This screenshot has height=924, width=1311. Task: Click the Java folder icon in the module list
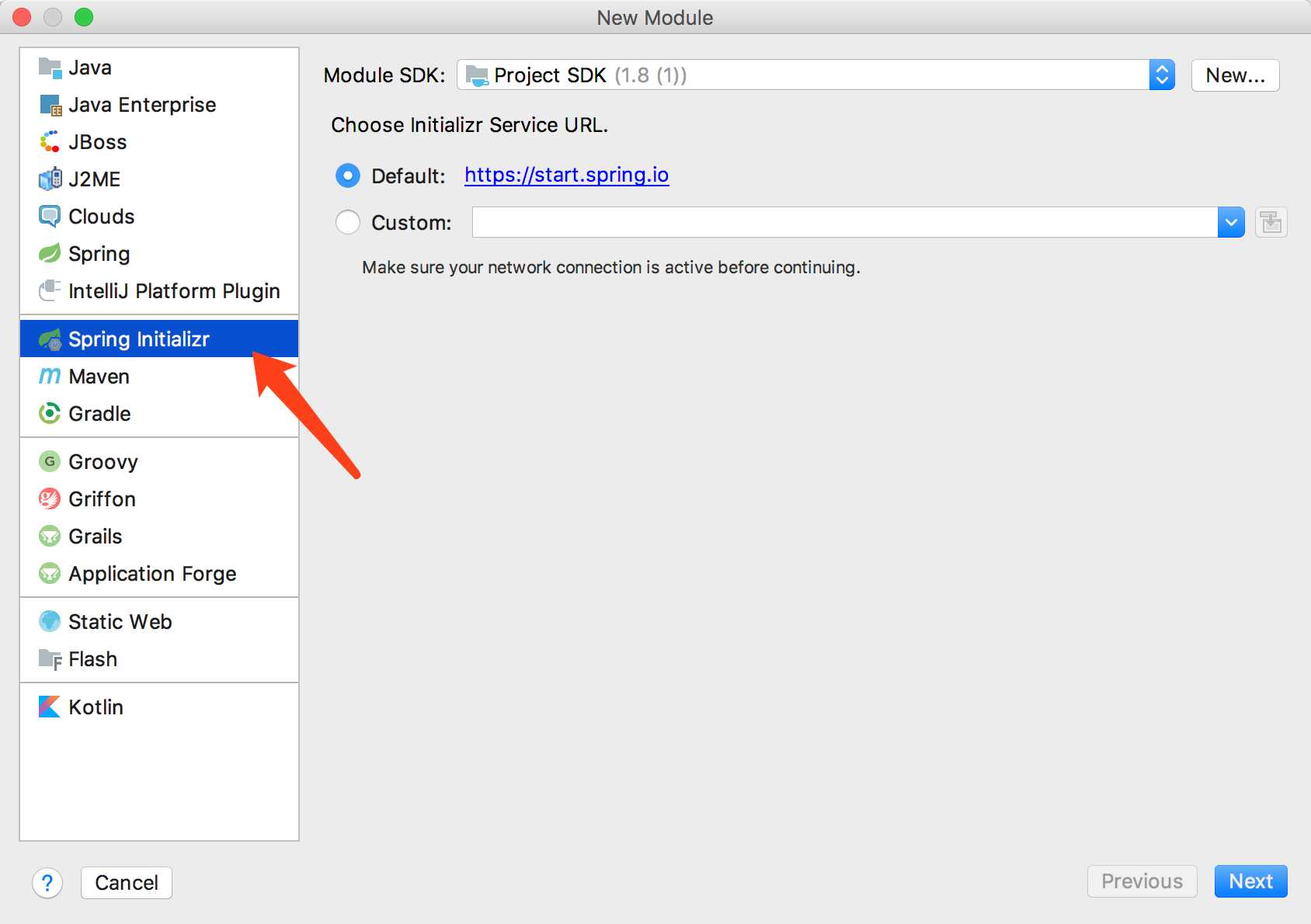(x=50, y=68)
